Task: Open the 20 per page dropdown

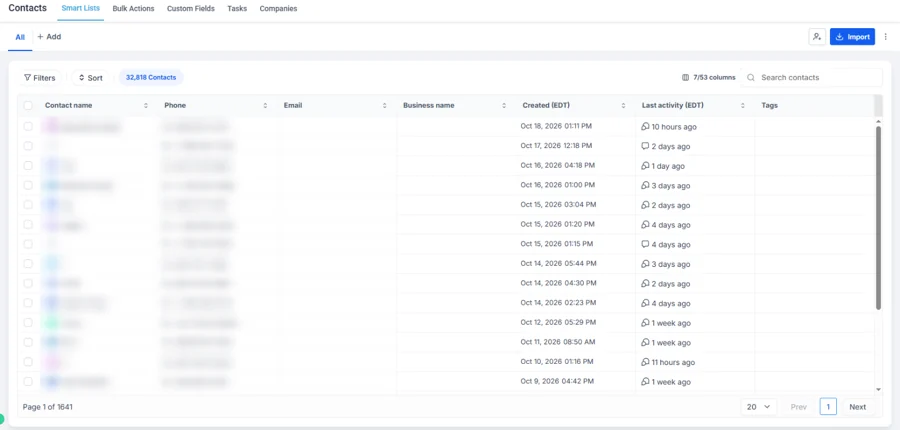Action: click(758, 407)
